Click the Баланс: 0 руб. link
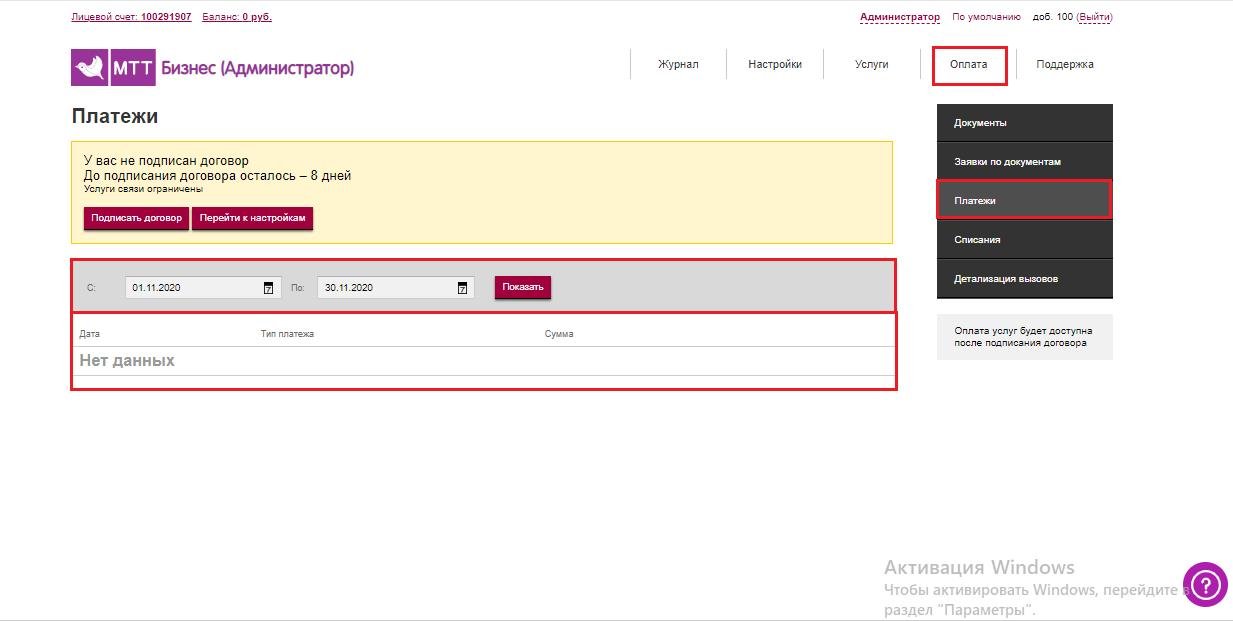This screenshot has height=621, width=1233. [x=237, y=17]
